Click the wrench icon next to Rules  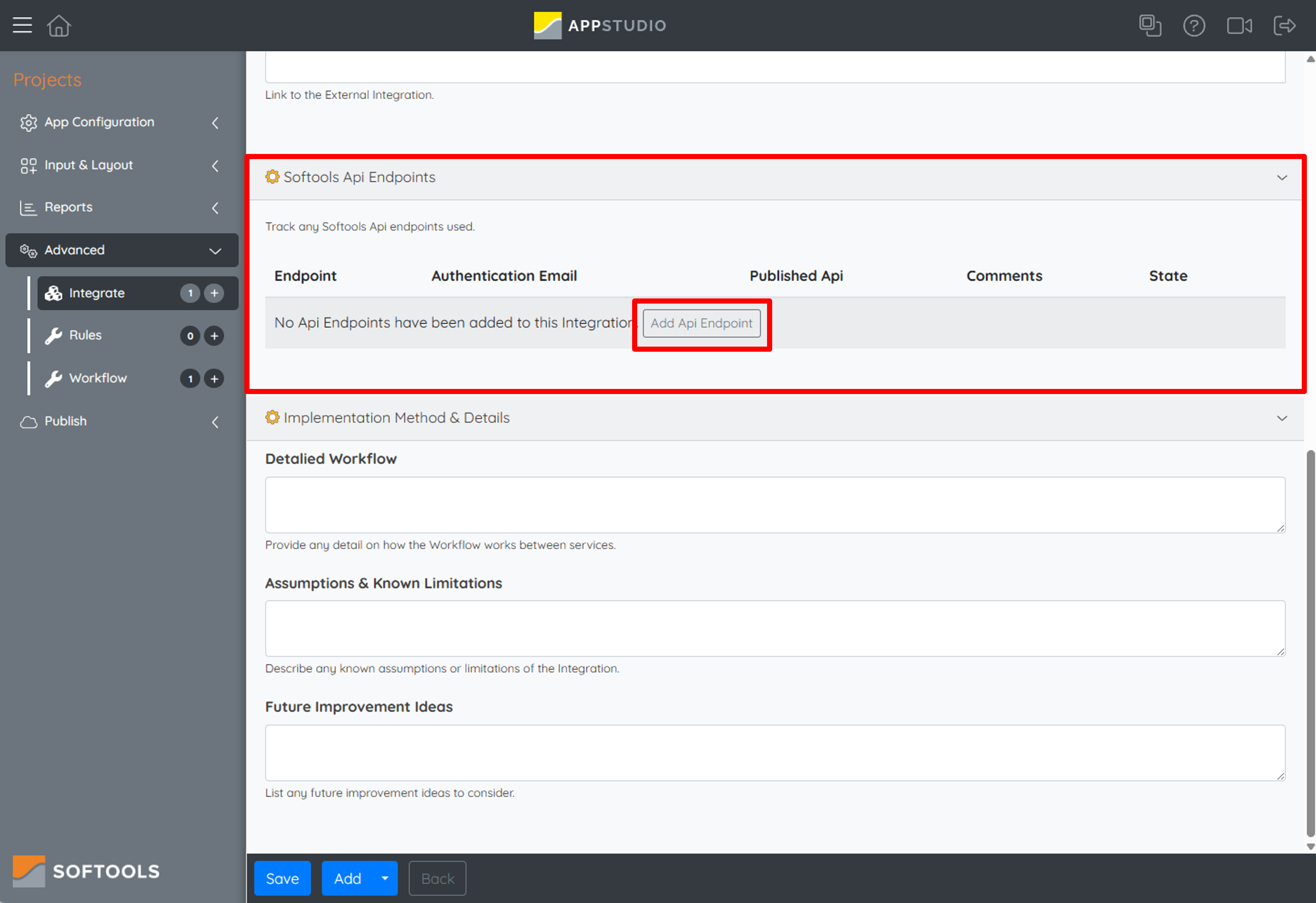click(53, 335)
